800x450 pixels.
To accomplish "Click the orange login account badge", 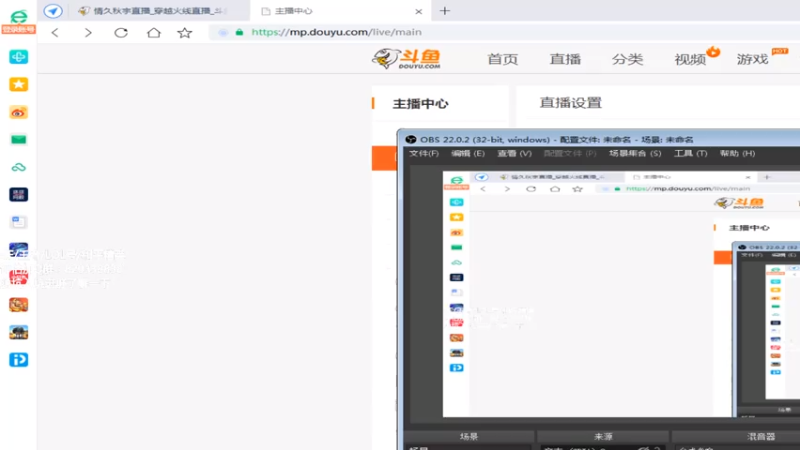I will tap(18, 30).
